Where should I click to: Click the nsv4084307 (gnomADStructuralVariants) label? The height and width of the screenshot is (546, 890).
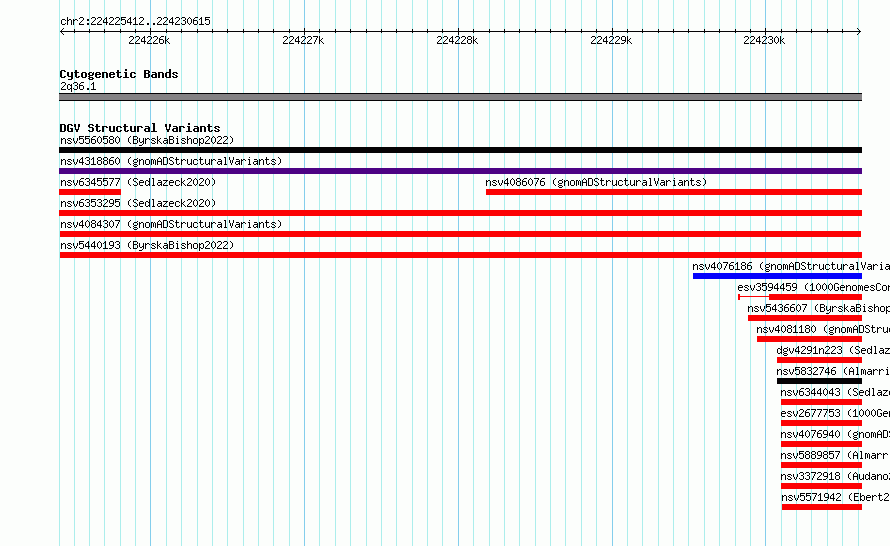tap(171, 224)
